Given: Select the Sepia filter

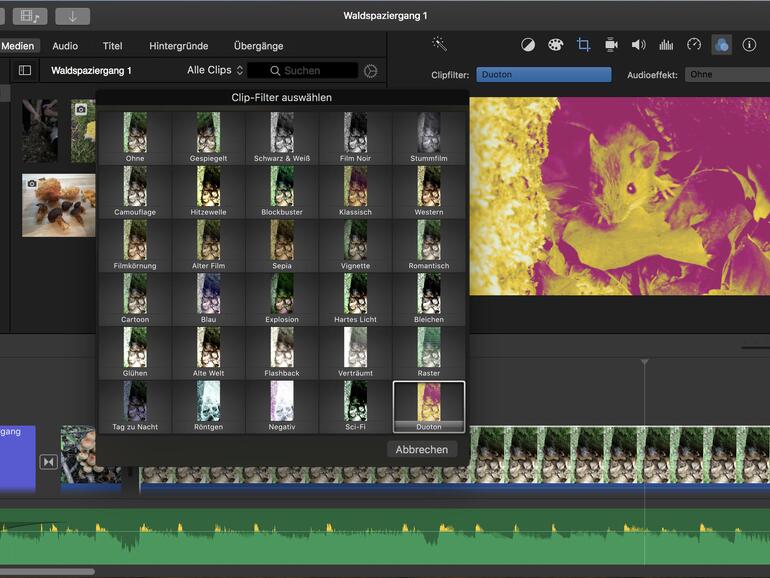Looking at the screenshot, I should pyautogui.click(x=282, y=245).
